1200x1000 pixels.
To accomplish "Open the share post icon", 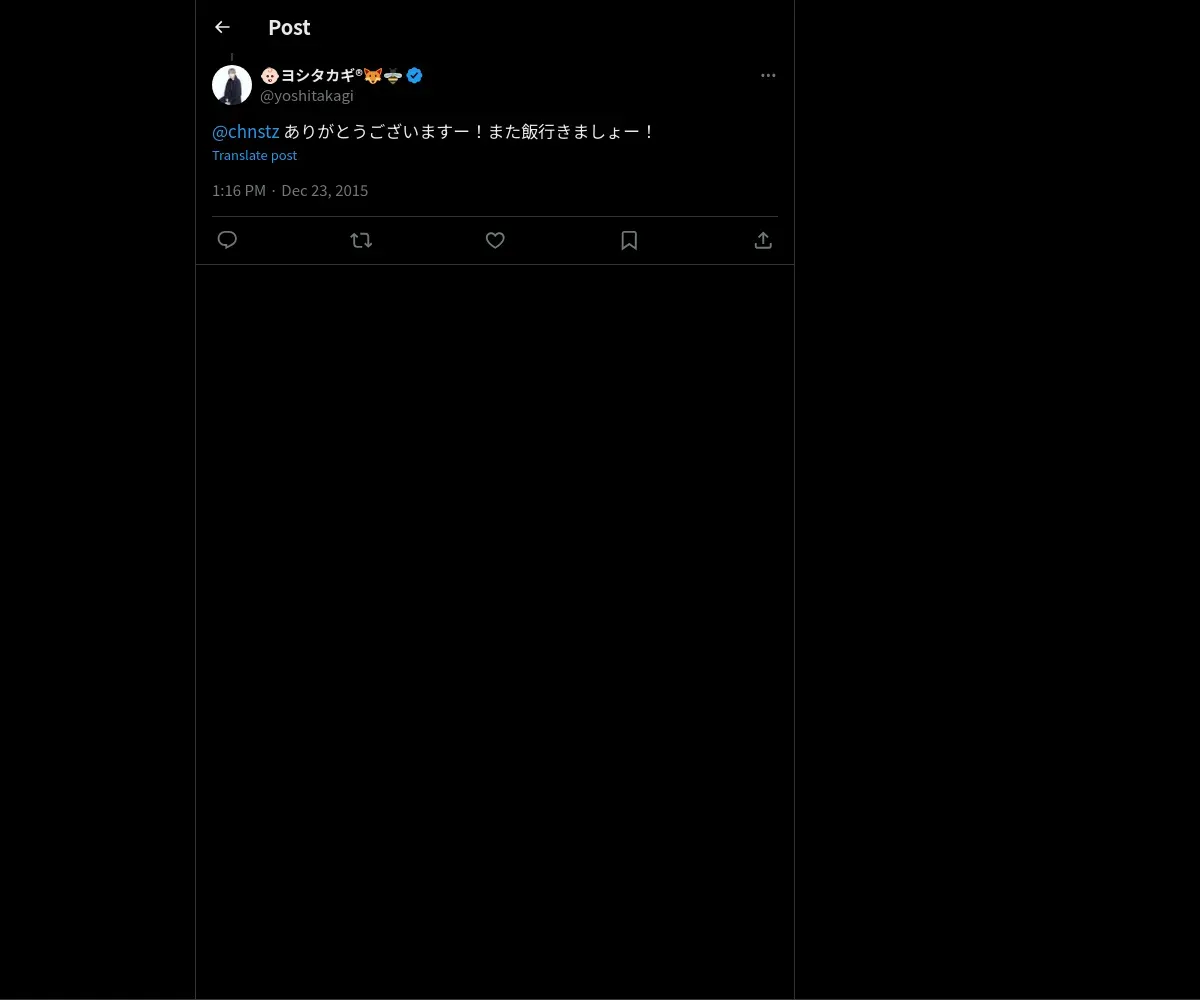I will pos(763,240).
